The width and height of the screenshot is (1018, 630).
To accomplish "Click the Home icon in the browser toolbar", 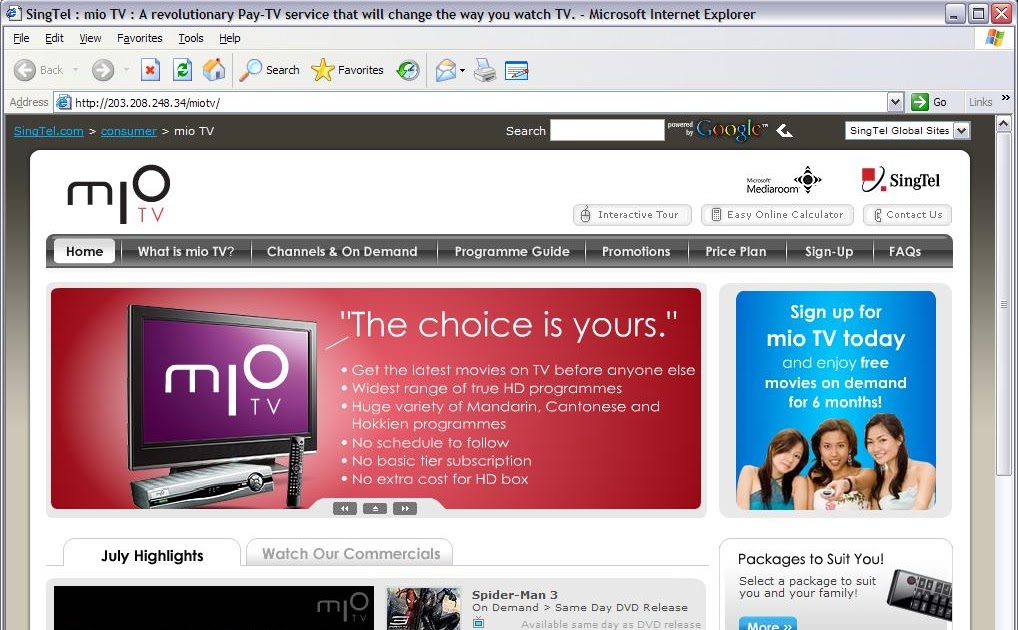I will coord(213,70).
